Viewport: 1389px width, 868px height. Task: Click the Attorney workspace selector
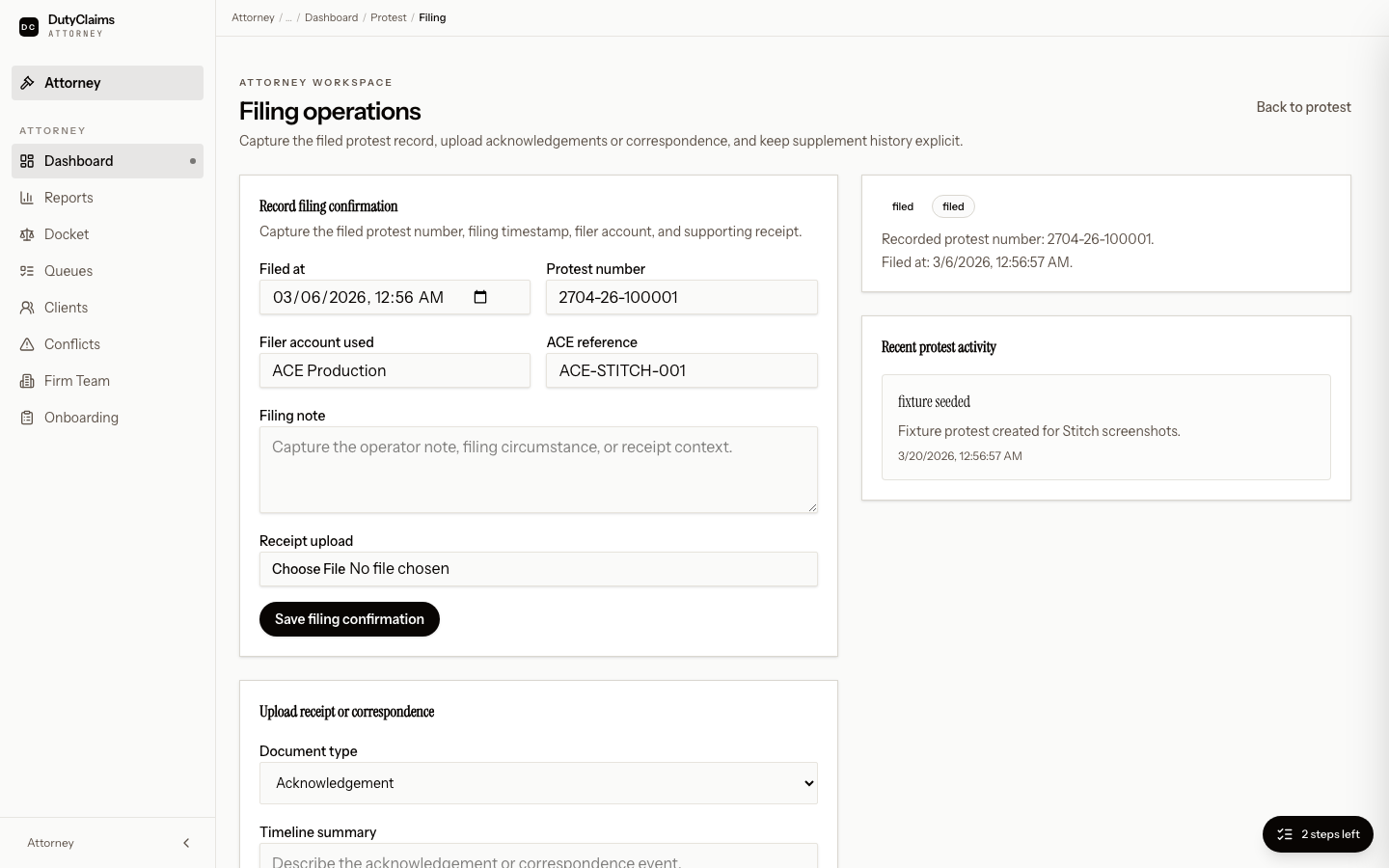(107, 83)
